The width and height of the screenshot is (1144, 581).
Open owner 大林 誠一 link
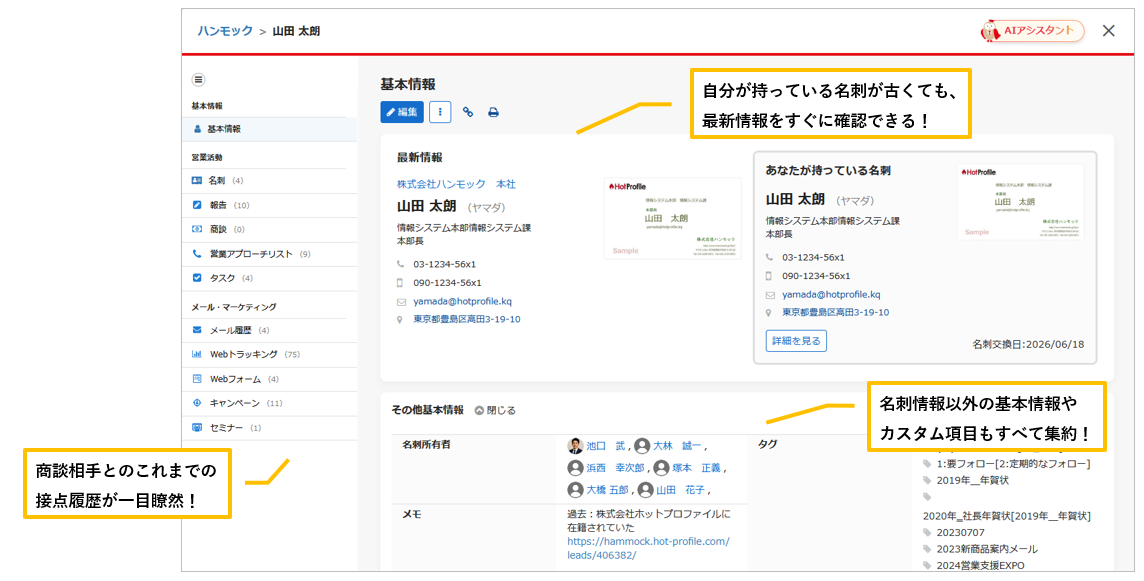click(677, 446)
